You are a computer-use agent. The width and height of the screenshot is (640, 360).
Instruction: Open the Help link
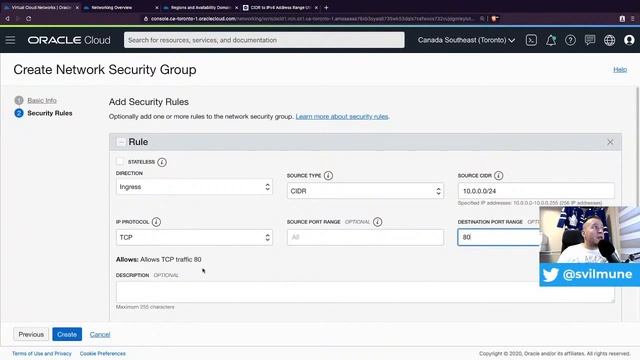tap(620, 69)
